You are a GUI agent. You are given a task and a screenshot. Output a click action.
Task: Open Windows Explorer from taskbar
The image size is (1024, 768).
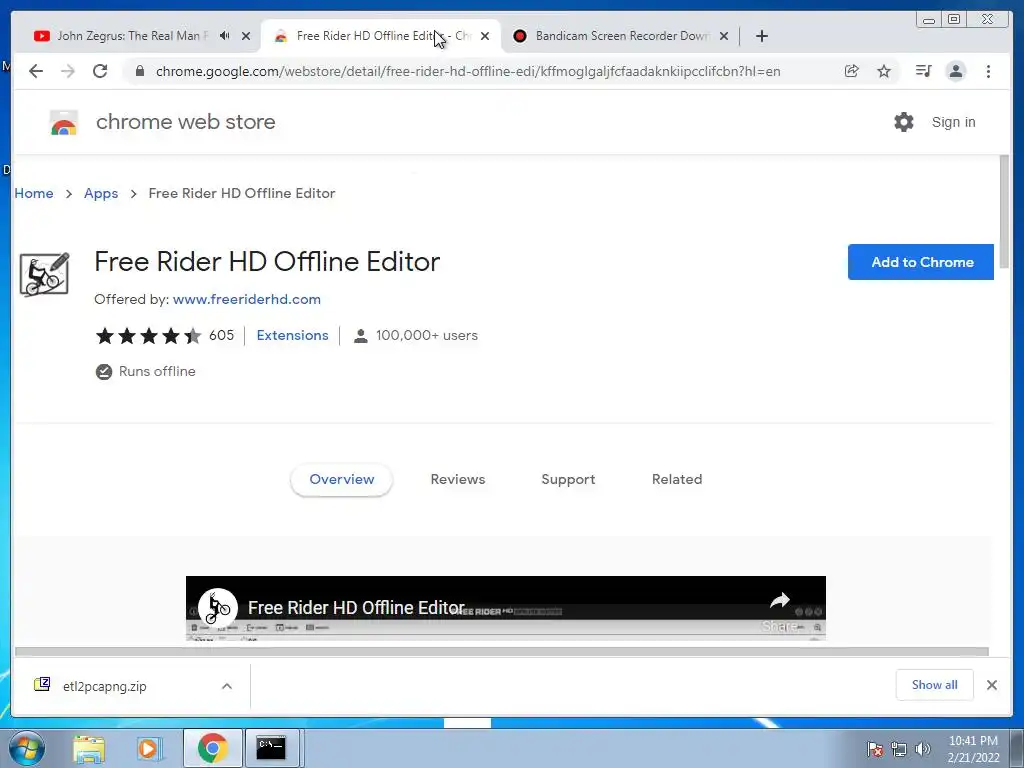[x=89, y=748]
